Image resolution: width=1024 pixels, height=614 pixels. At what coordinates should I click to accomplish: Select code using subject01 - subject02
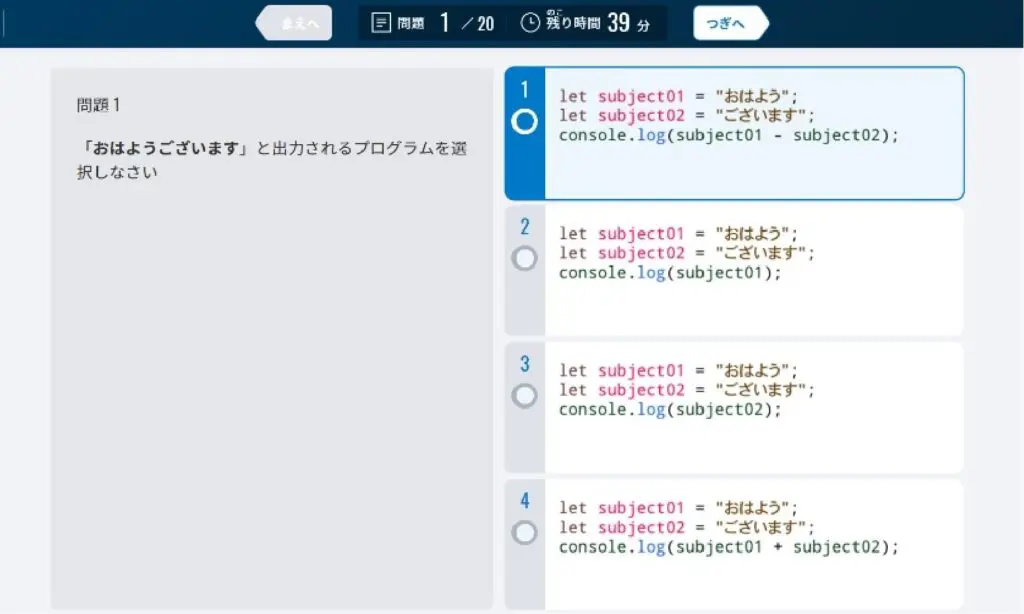[729, 135]
